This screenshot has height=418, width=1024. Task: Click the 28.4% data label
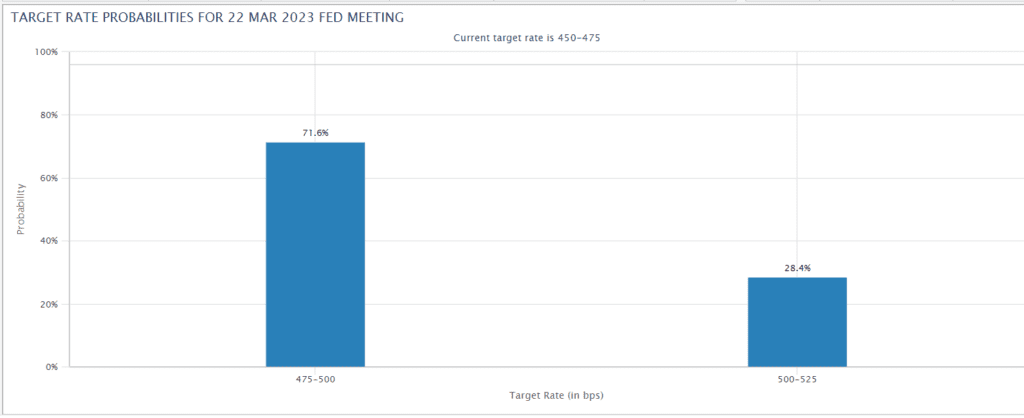pyautogui.click(x=797, y=268)
